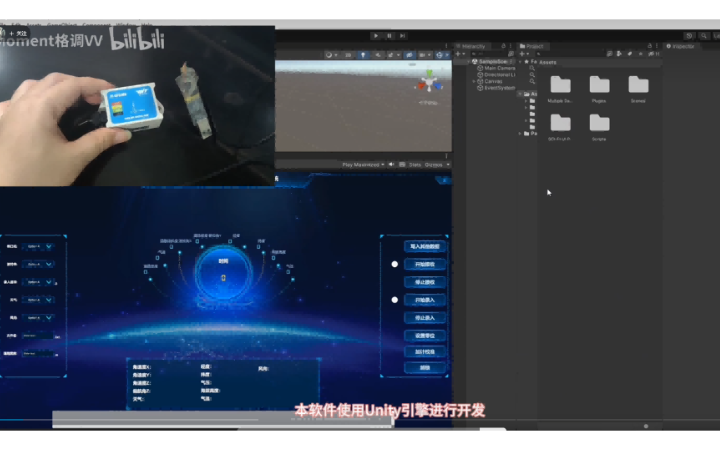The height and width of the screenshot is (450, 720).
Task: Collapse the SampleScene in Hierarchy
Action: tap(469, 62)
